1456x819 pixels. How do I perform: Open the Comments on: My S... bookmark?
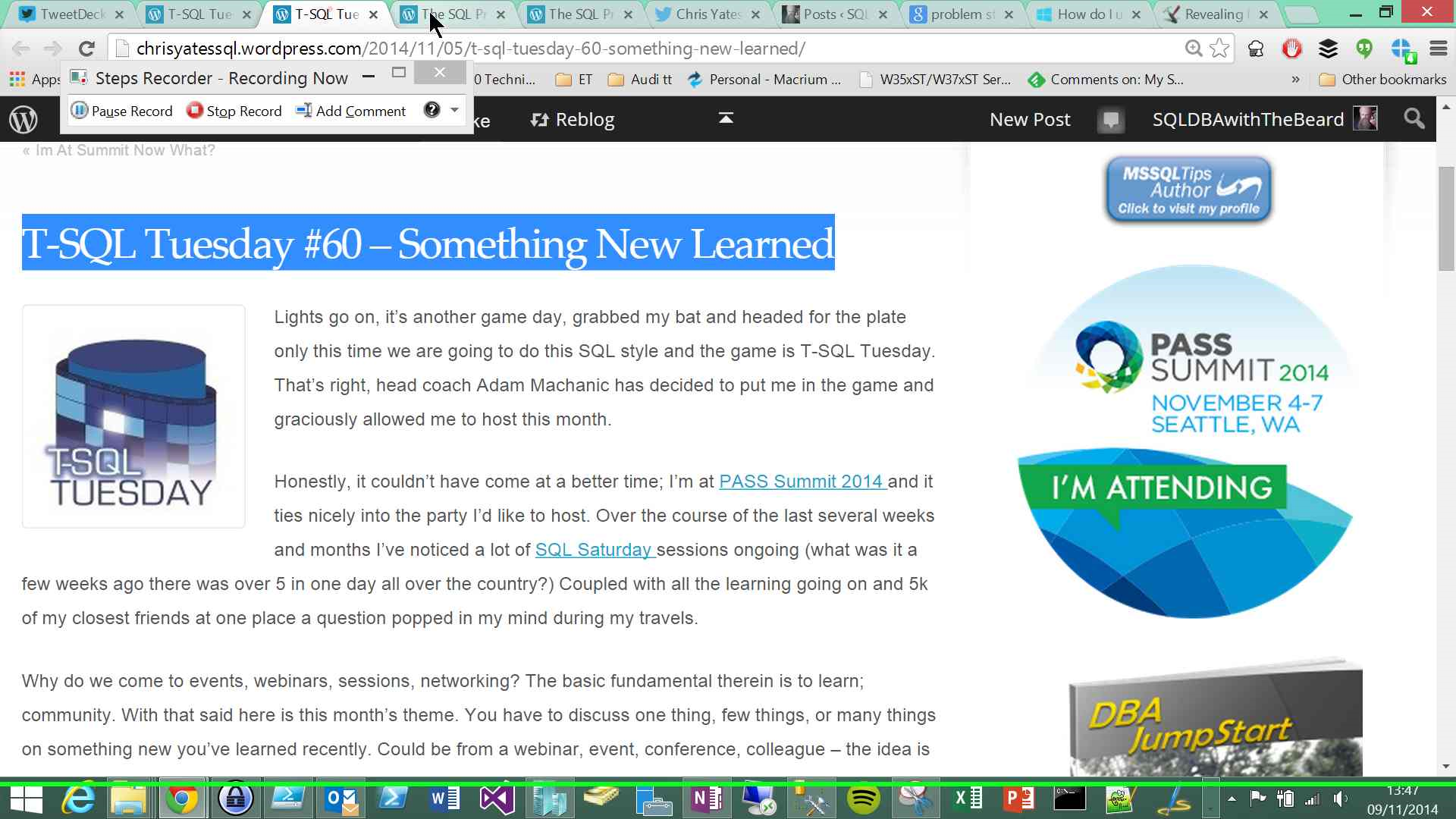click(x=1106, y=80)
